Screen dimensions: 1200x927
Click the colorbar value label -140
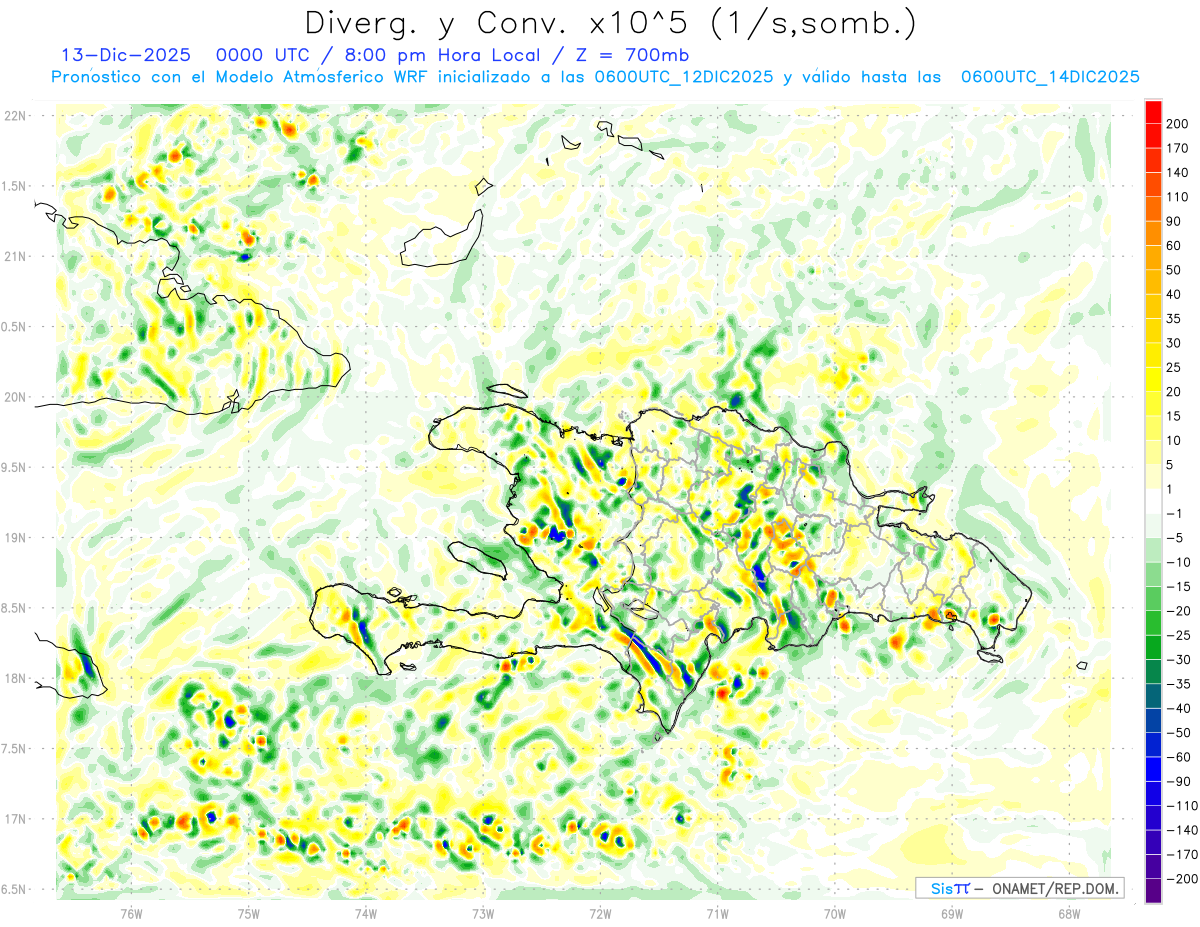tap(1180, 830)
